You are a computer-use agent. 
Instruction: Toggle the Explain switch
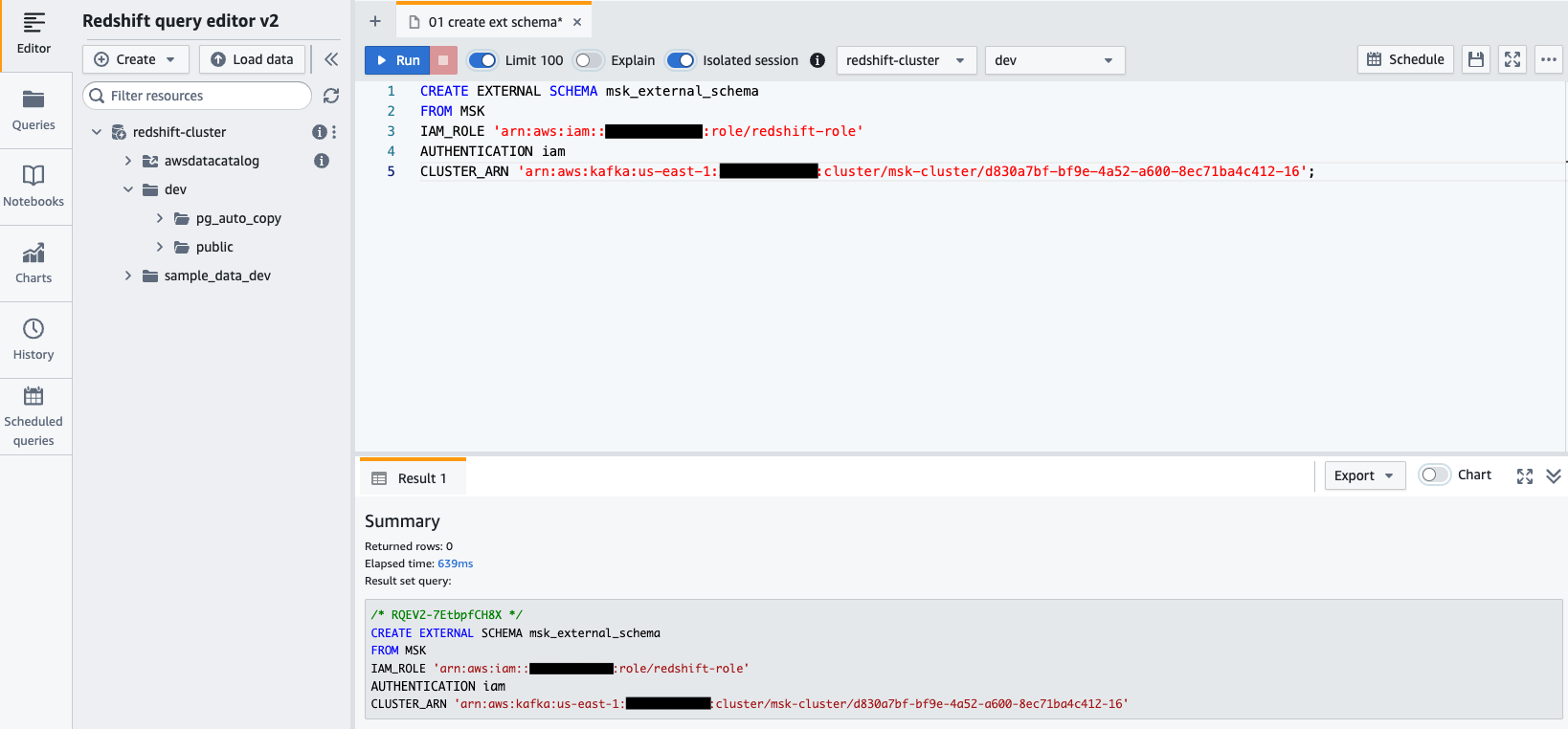[x=588, y=60]
